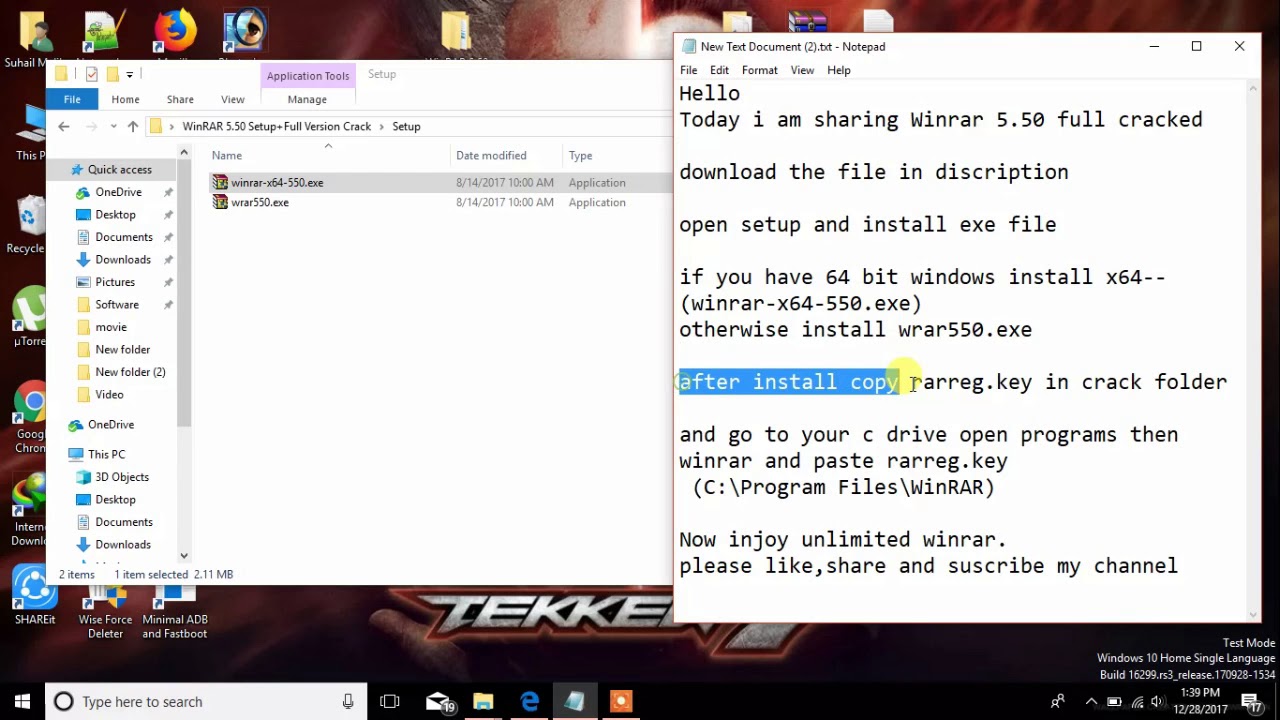This screenshot has height=720, width=1280.
Task: Open Pictures in the navigation pane
Action: (115, 282)
